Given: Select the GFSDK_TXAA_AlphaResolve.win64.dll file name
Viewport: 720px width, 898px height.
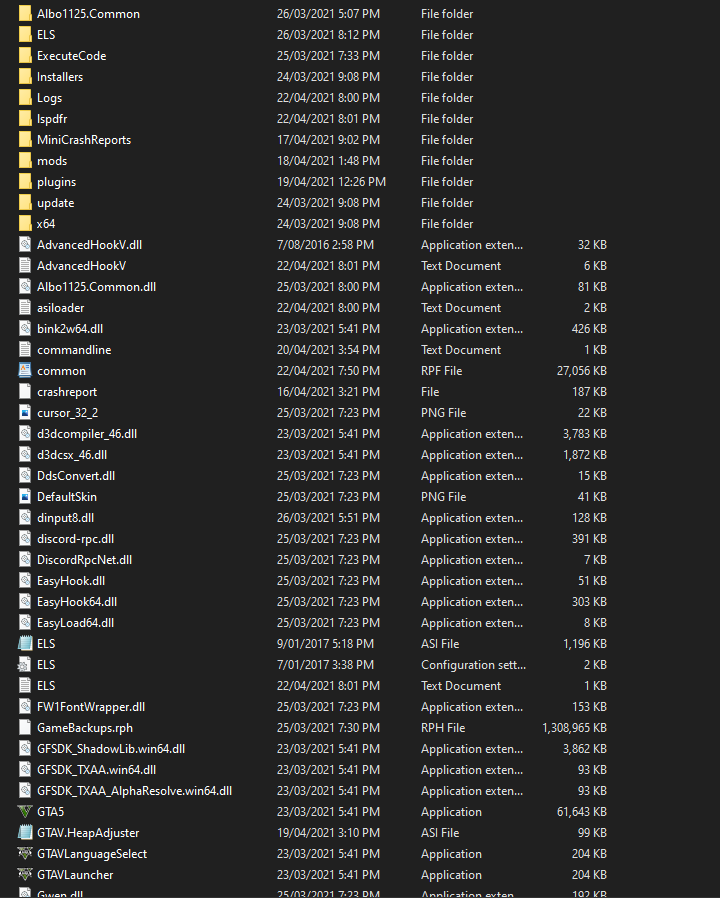Looking at the screenshot, I should (x=135, y=791).
